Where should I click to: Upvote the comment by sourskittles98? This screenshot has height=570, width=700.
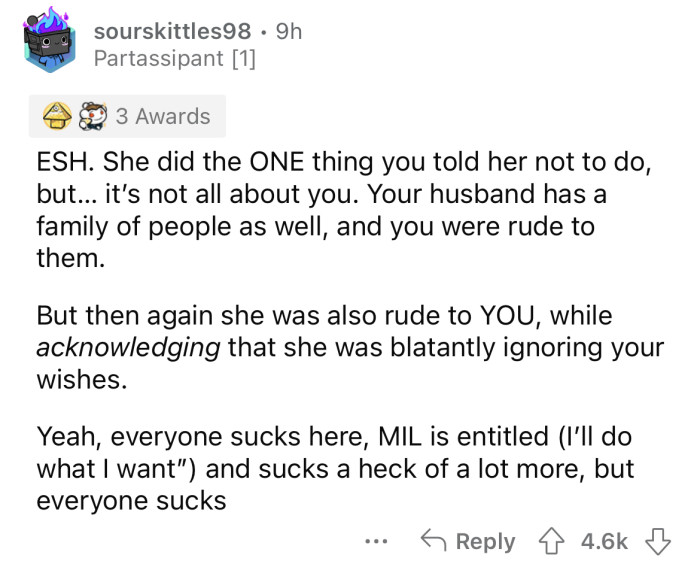point(548,541)
